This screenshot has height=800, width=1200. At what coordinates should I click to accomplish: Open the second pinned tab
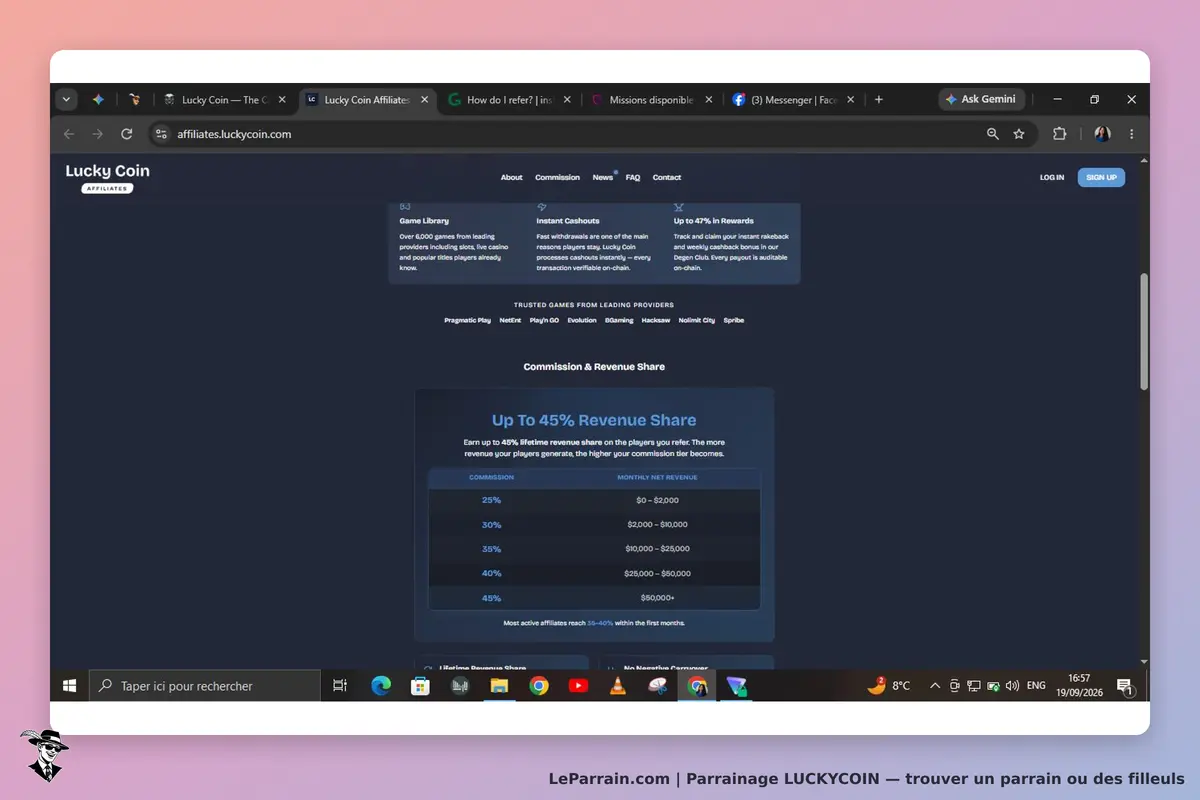(x=134, y=100)
